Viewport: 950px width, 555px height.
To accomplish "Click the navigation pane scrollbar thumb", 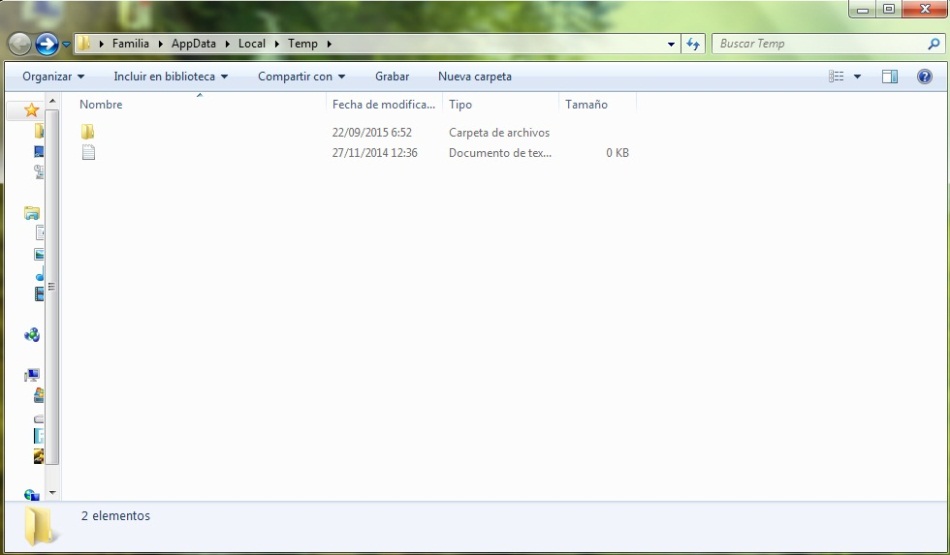I will pos(52,287).
